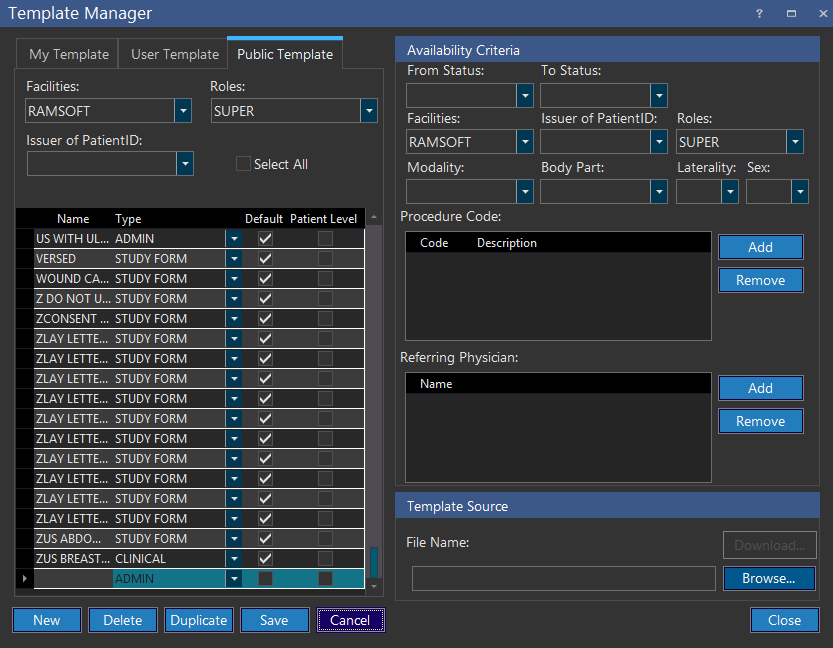Viewport: 833px width, 648px height.
Task: Expand the From Status dropdown
Action: tap(526, 96)
